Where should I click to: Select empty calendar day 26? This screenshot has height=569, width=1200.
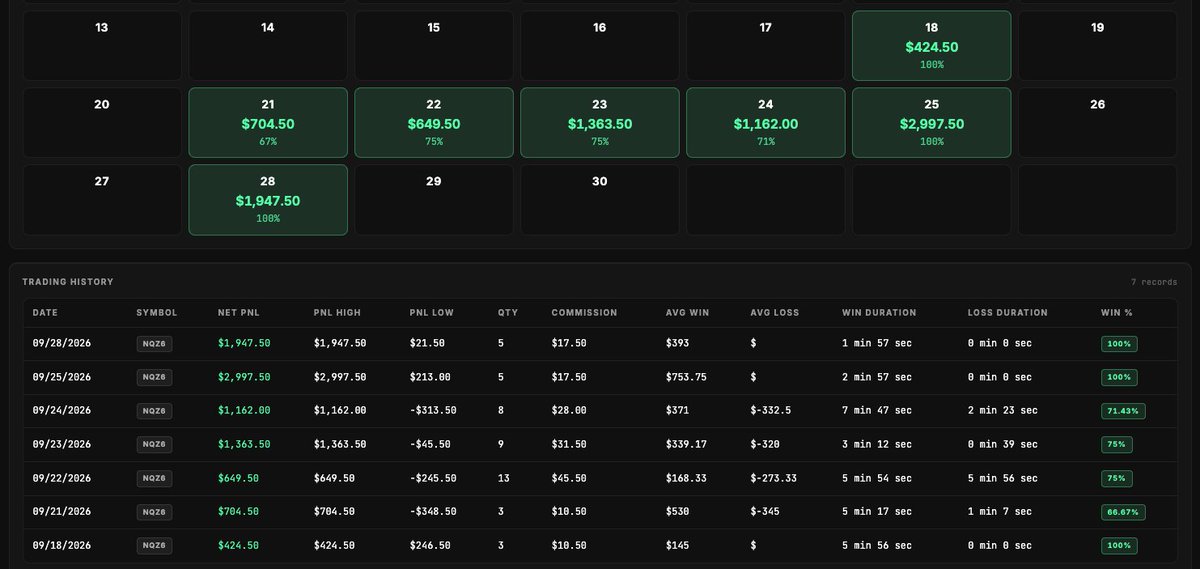1098,122
